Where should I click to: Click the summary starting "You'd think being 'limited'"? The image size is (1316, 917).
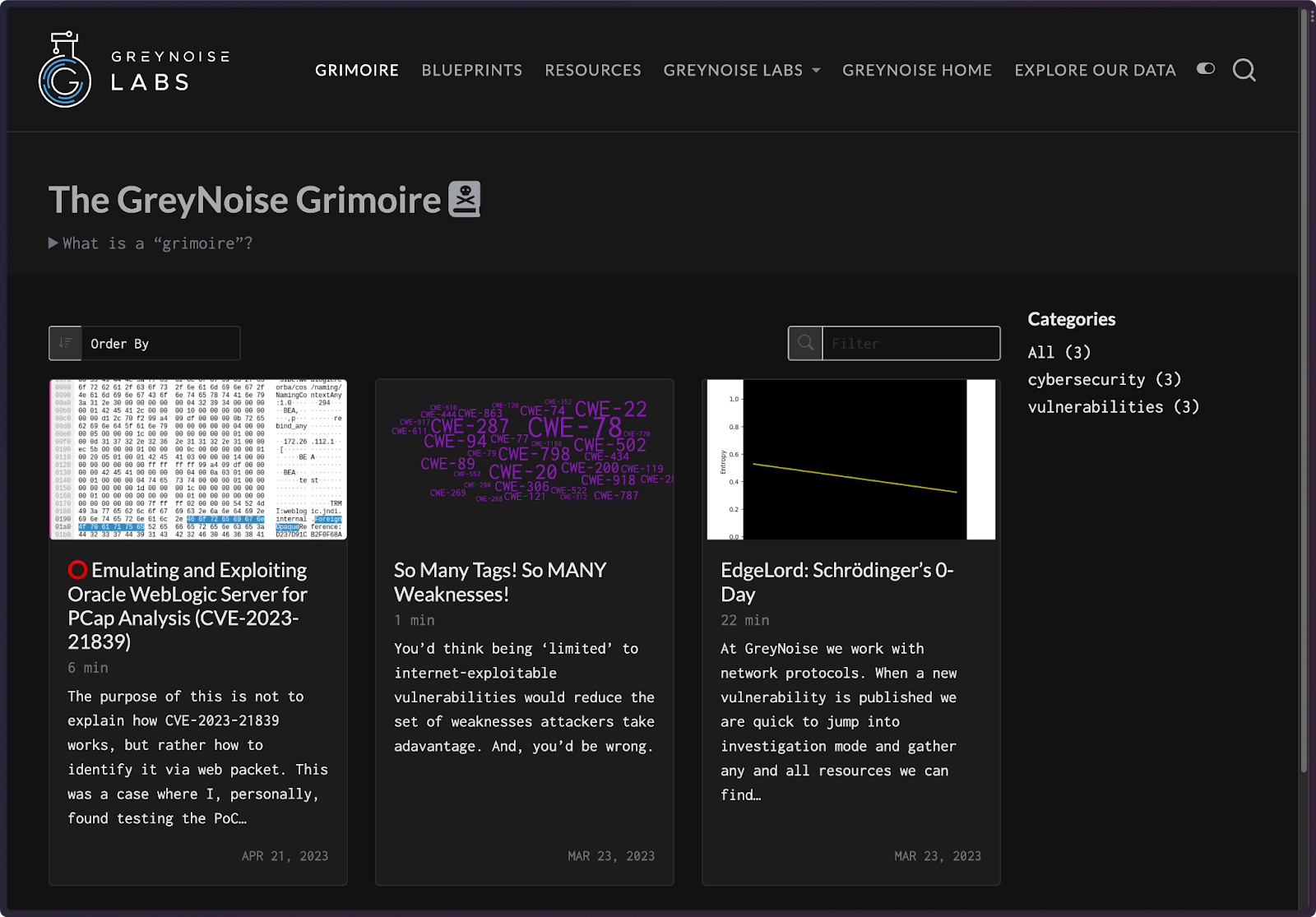[525, 697]
